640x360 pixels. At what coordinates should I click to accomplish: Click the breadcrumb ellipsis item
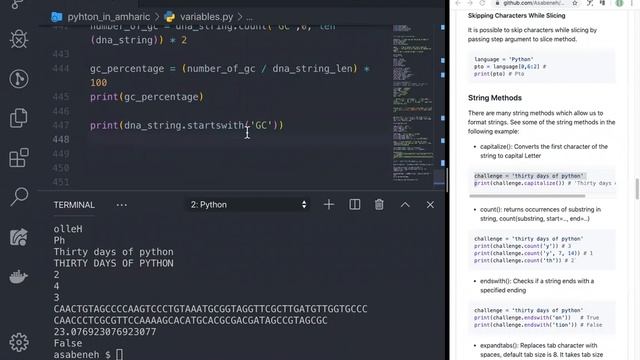[249, 17]
